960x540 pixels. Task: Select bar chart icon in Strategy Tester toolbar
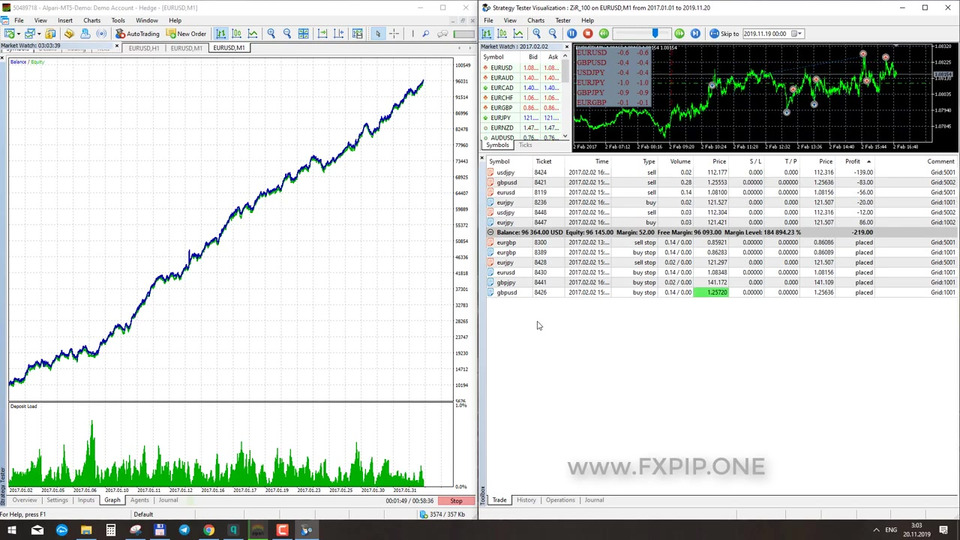(487, 34)
